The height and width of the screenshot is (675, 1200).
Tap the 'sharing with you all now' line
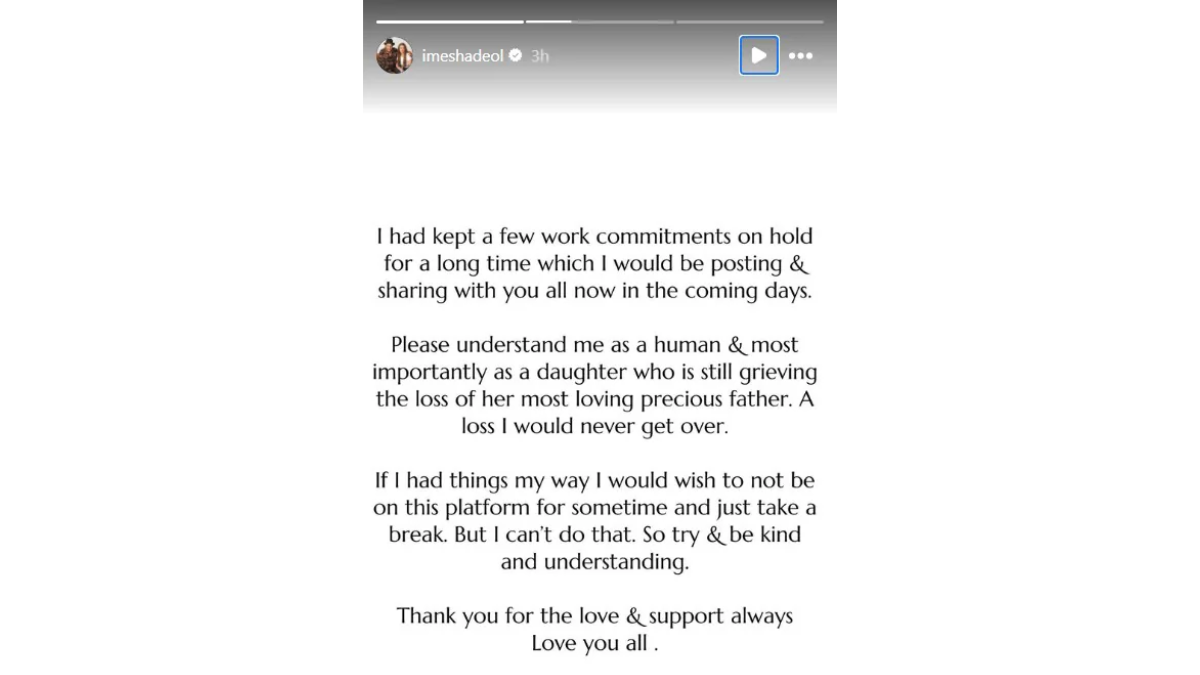[x=595, y=292]
